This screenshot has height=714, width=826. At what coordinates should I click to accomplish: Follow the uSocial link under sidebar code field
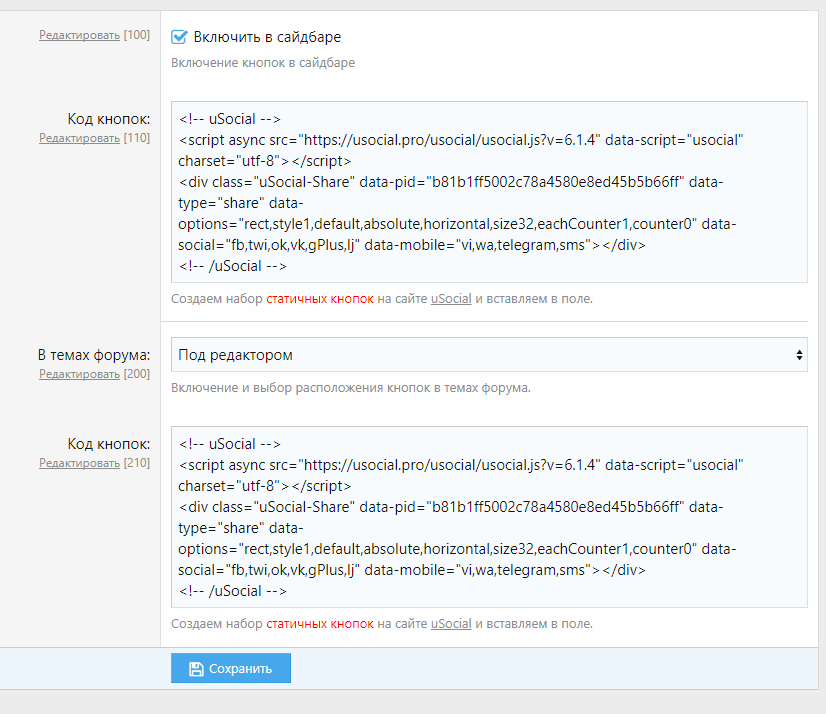pyautogui.click(x=451, y=299)
